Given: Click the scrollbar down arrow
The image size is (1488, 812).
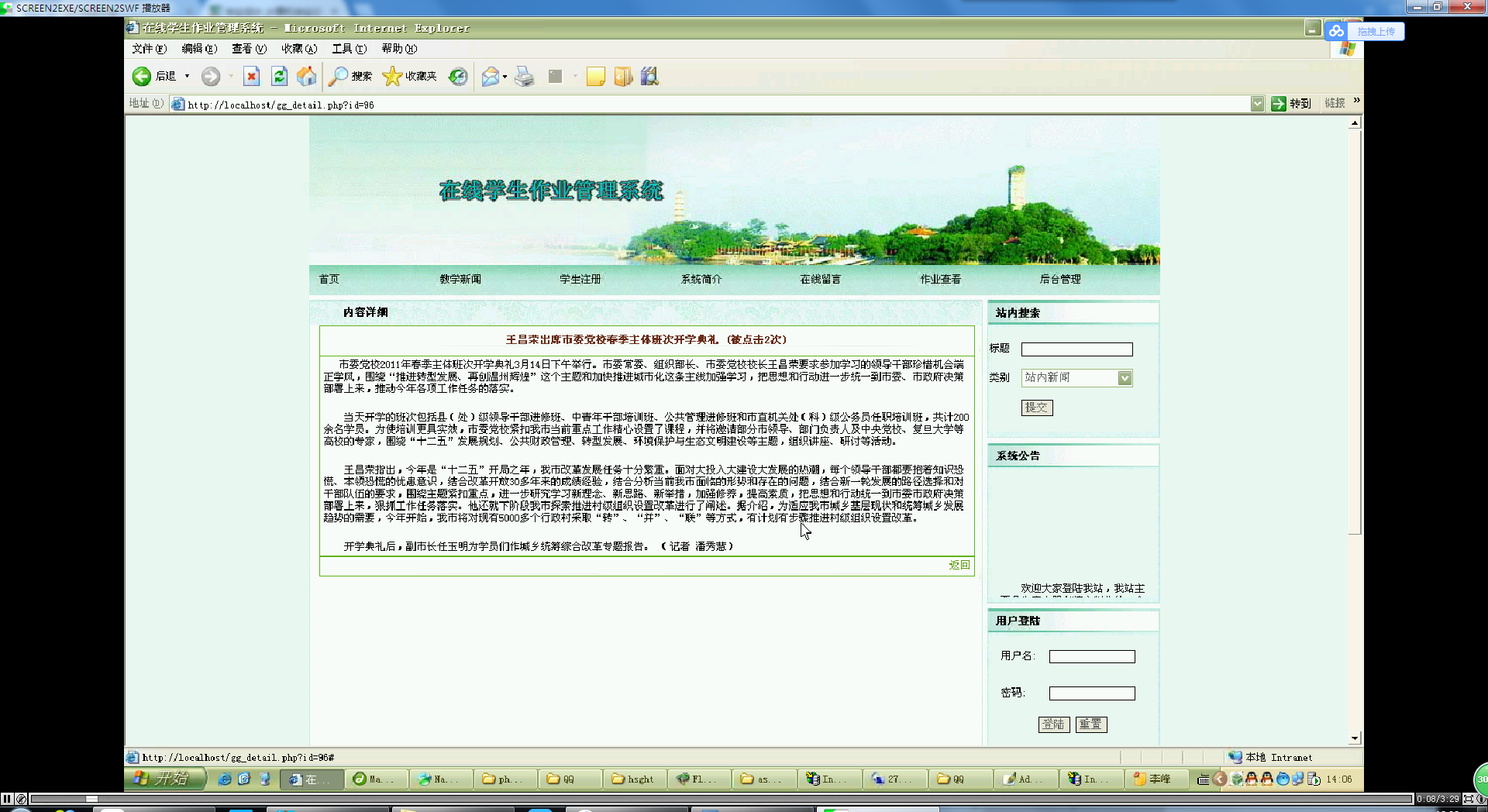Looking at the screenshot, I should pos(1355,738).
